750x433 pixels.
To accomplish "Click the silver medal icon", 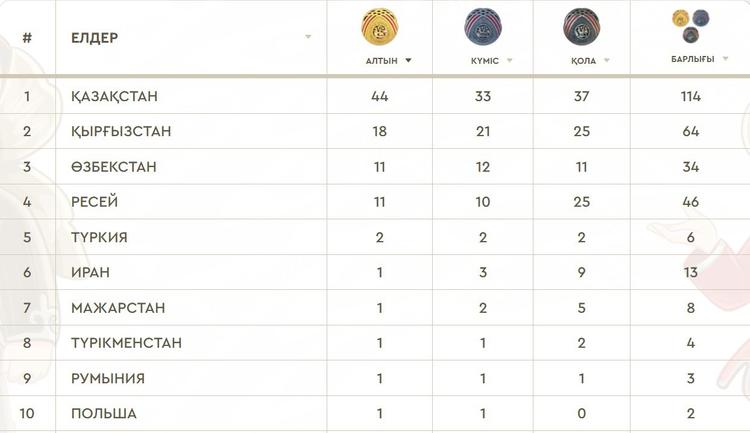I will (x=483, y=27).
